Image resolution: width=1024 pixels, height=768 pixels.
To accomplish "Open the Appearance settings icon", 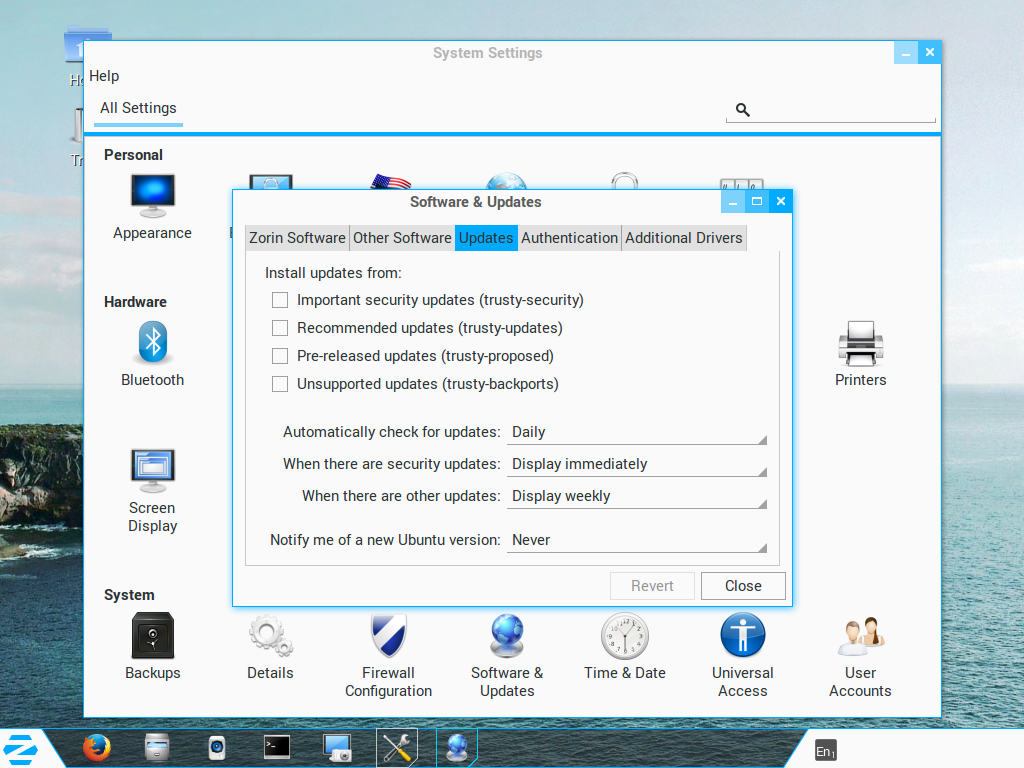I will 152,197.
